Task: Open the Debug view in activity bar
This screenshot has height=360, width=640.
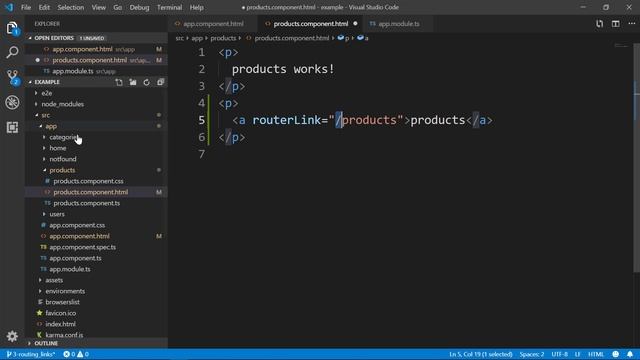Action: (12, 102)
